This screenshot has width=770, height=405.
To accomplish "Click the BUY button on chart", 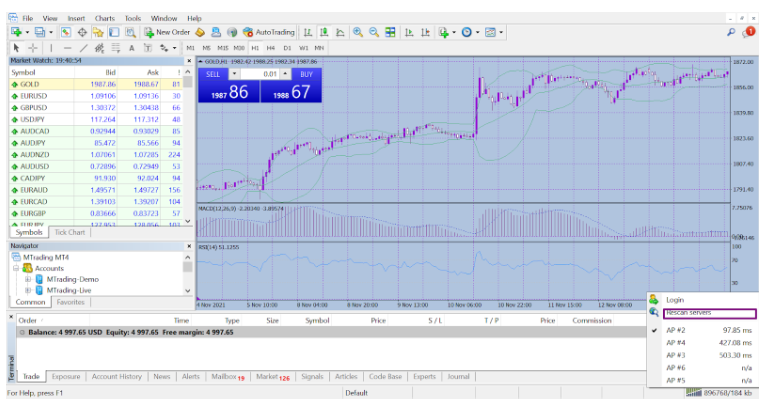I will 306,74.
